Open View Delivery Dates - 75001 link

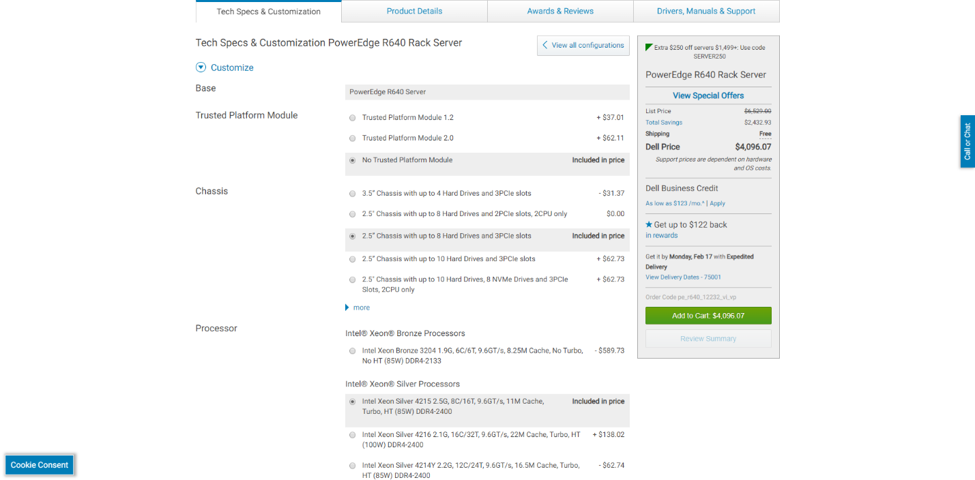point(683,277)
